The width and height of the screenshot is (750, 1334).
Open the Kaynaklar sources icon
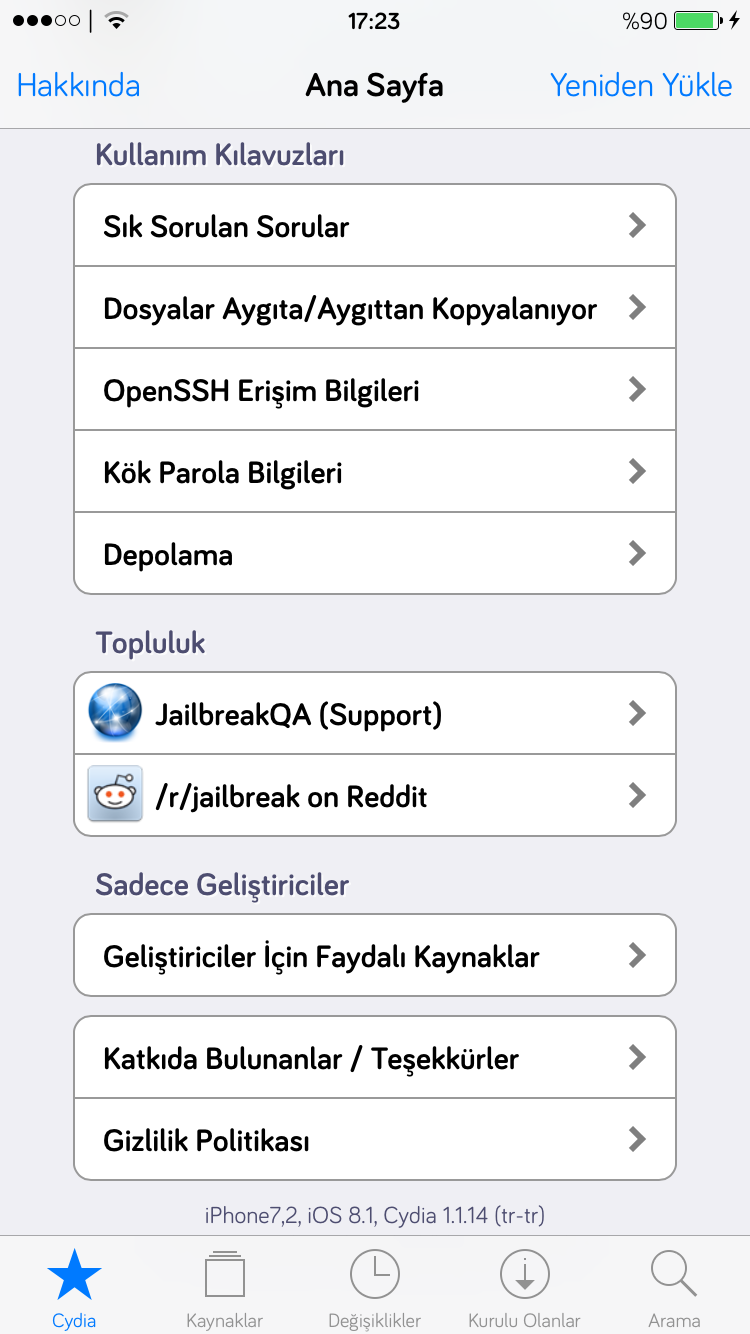[224, 1274]
